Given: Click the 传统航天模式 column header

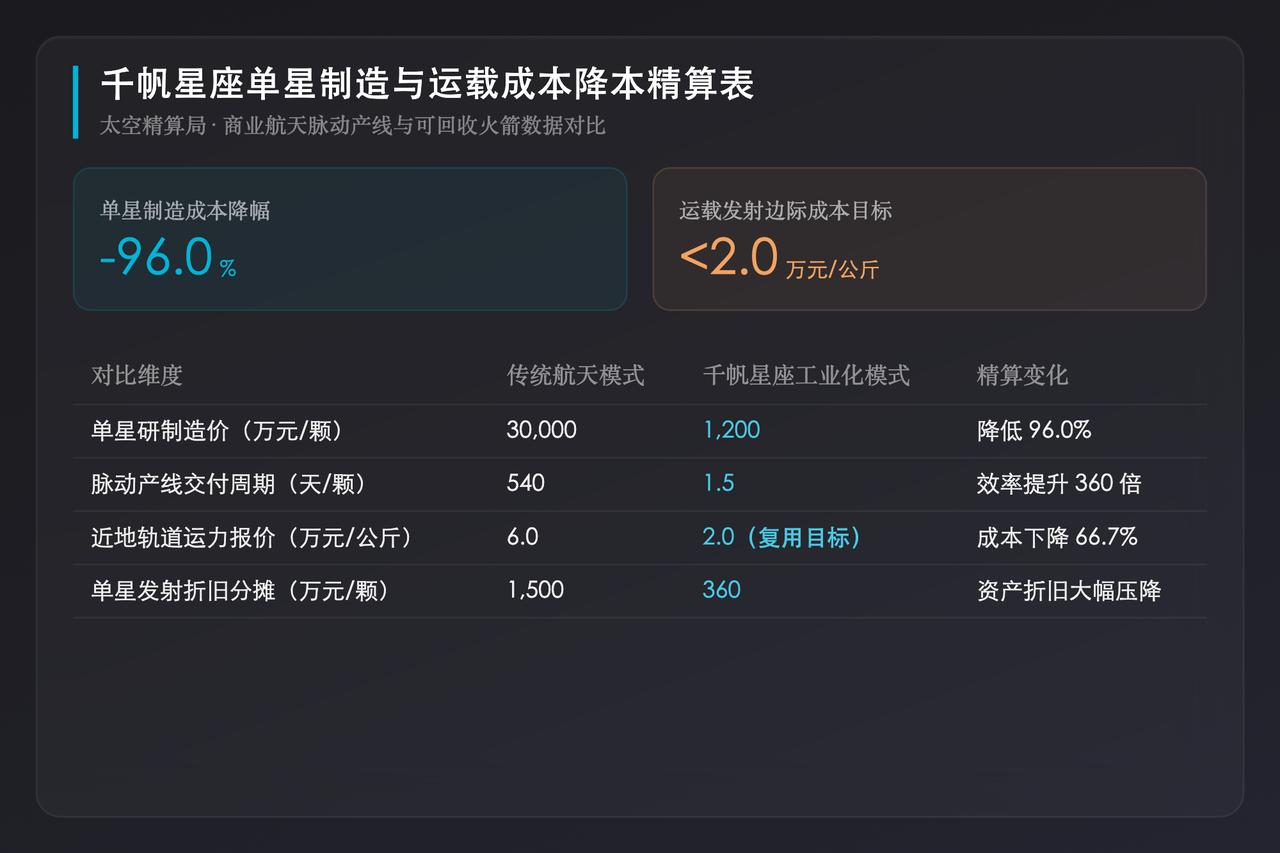Looking at the screenshot, I should (576, 375).
